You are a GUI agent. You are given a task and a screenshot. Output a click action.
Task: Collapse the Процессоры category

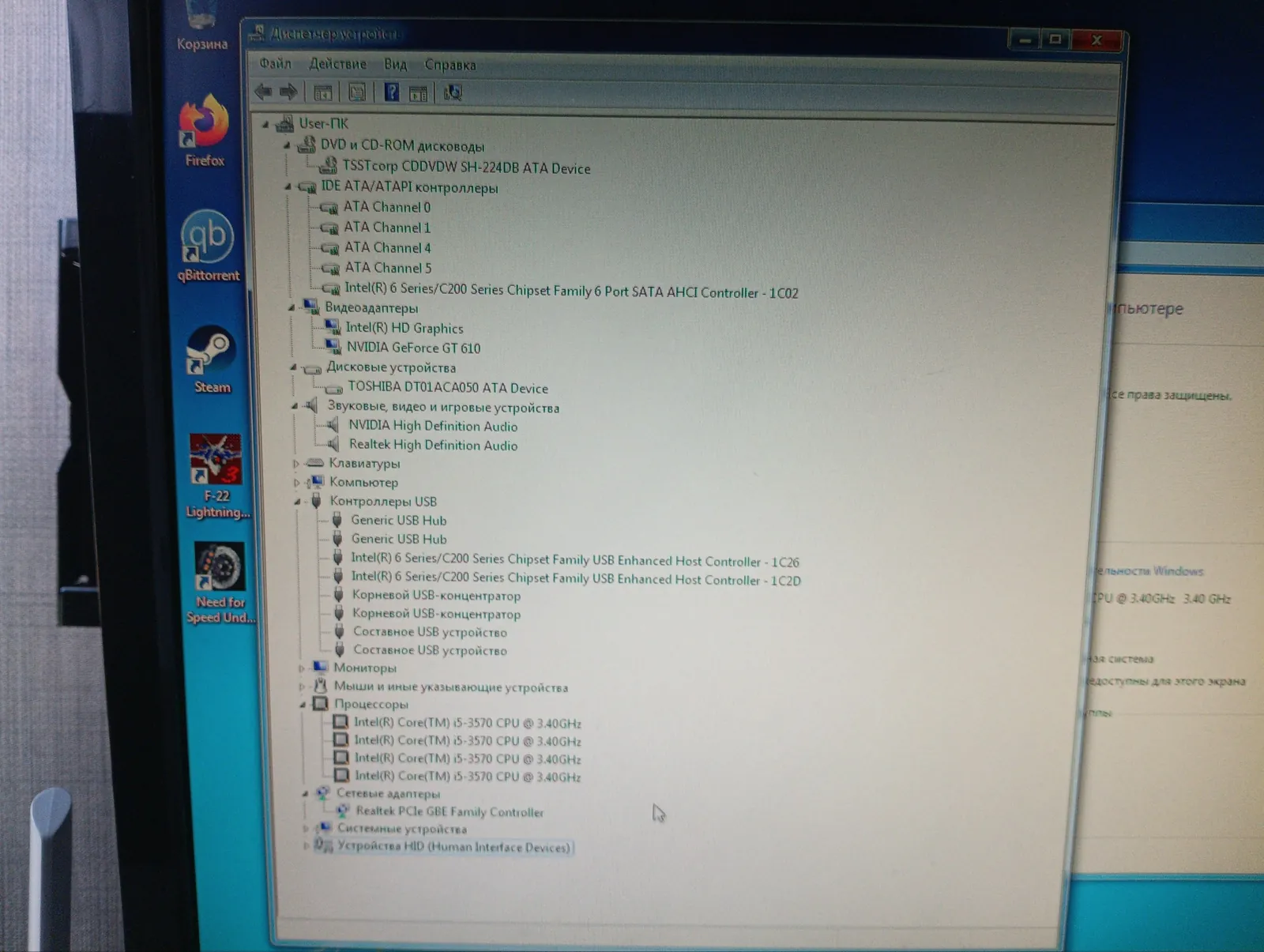(303, 705)
